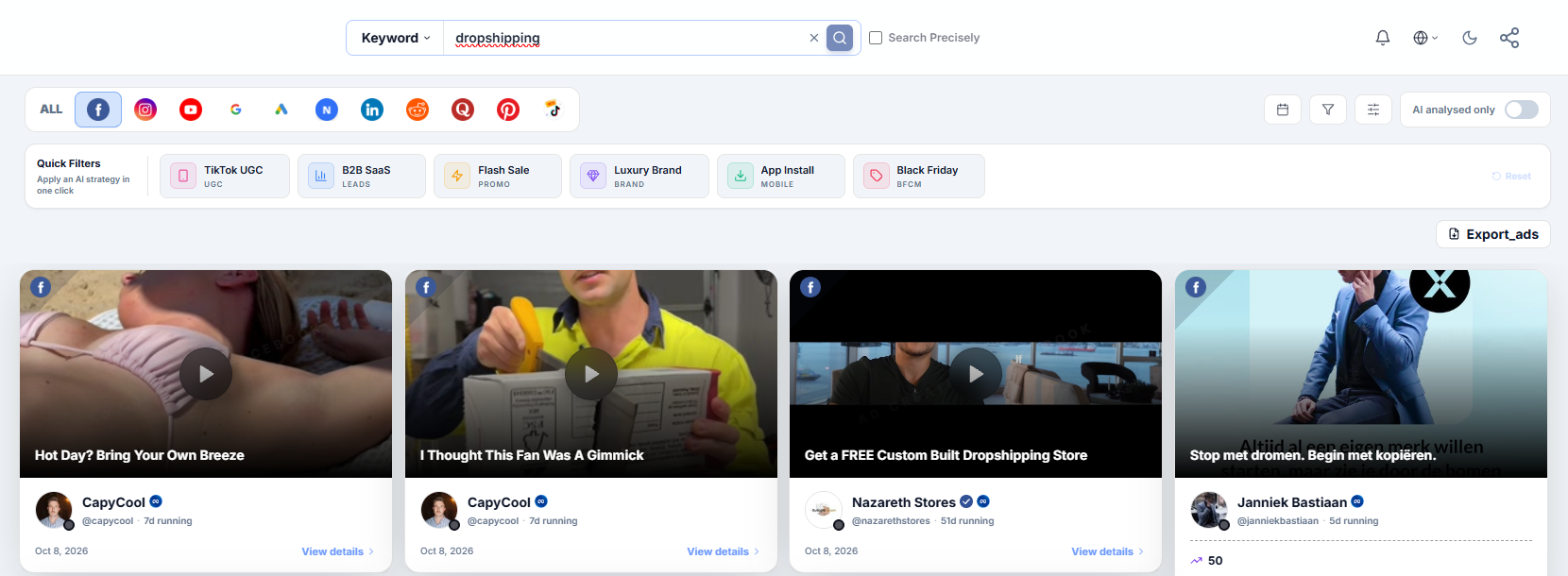Image resolution: width=1568 pixels, height=576 pixels.
Task: Switch to dark mode with moon icon
Action: 1470,38
